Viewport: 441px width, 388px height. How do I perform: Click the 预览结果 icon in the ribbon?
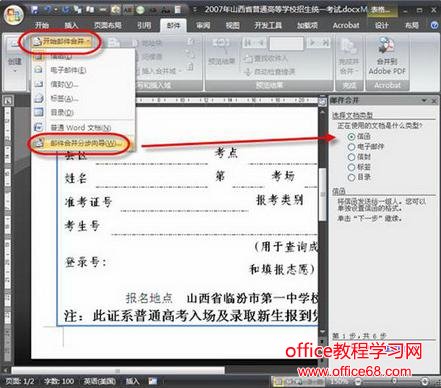(x=221, y=45)
